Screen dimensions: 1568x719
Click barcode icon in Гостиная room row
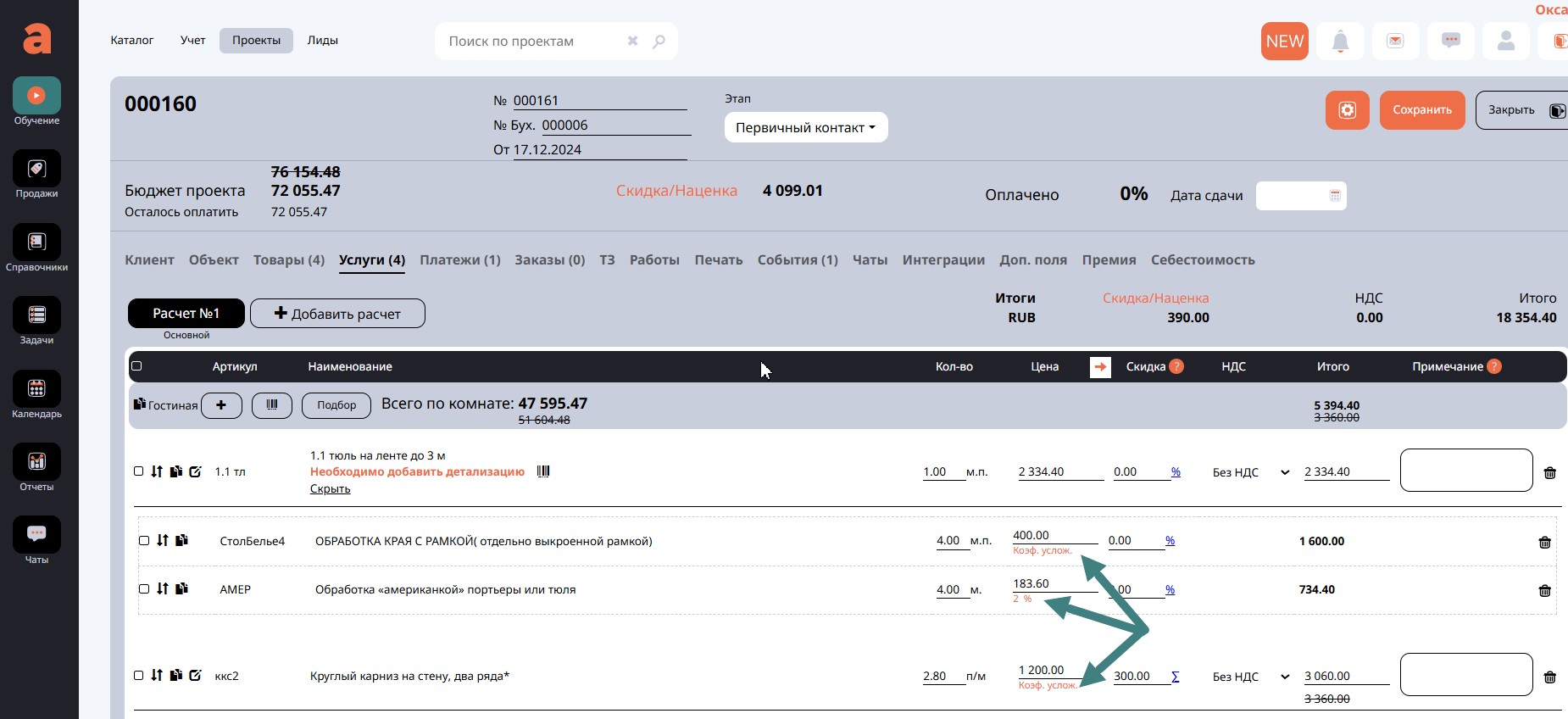tap(272, 405)
